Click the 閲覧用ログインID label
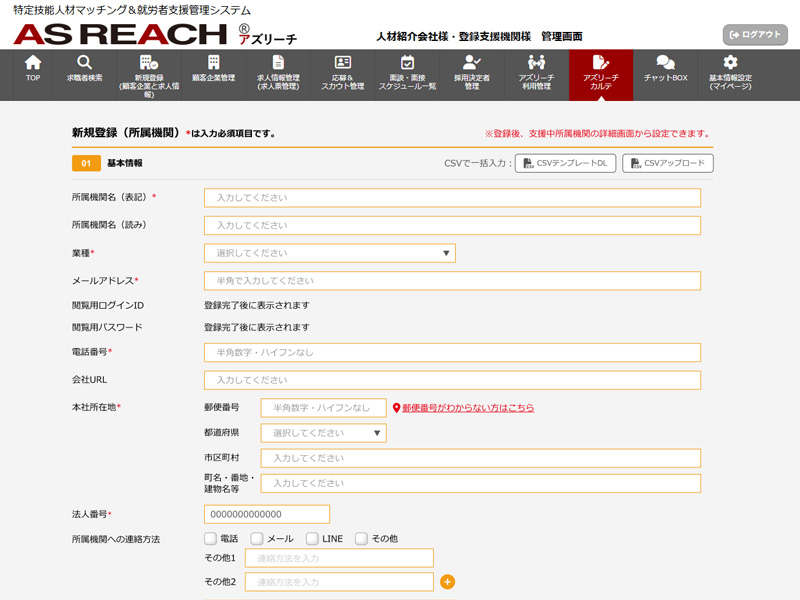This screenshot has height=600, width=800. [108, 305]
